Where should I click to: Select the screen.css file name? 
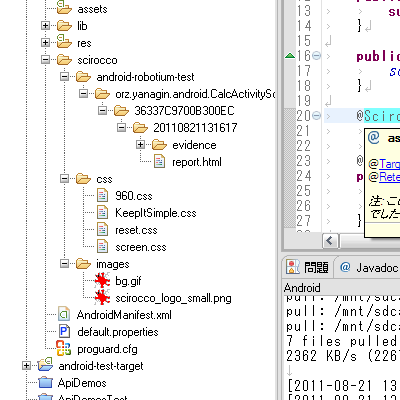[141, 247]
